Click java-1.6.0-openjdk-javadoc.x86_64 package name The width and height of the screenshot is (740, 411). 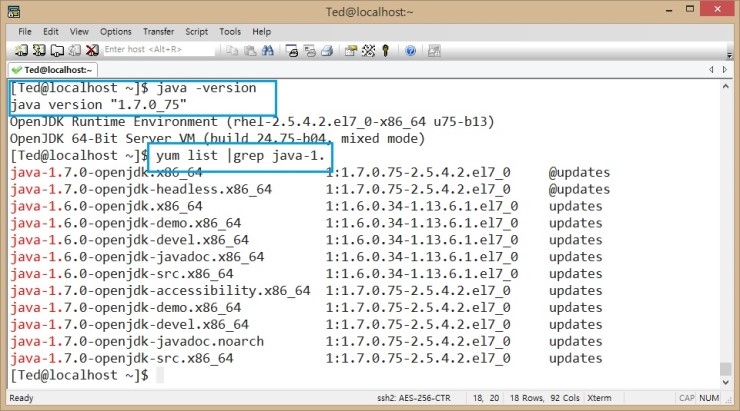click(137, 257)
